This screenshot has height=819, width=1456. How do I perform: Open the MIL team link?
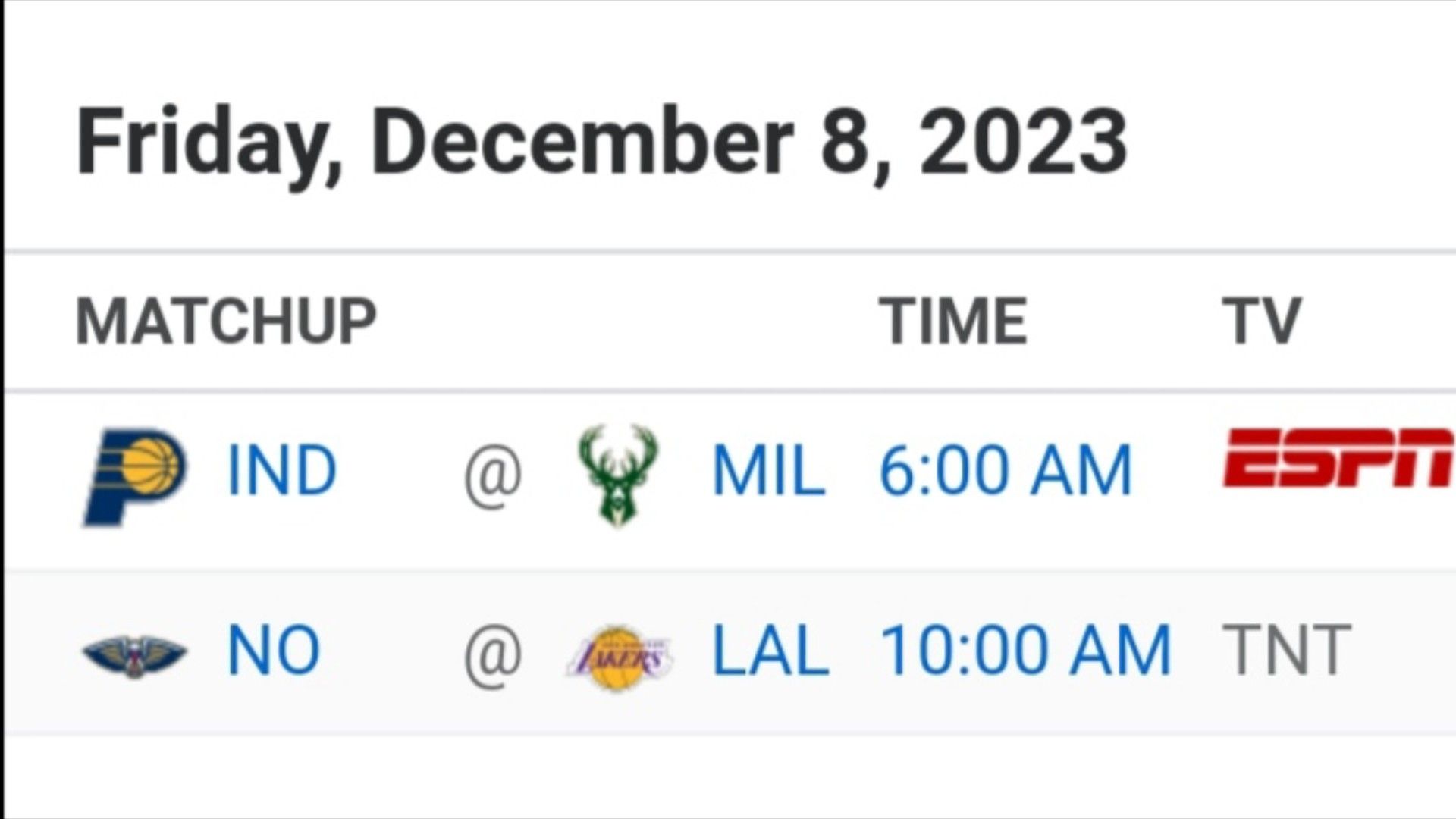[x=768, y=472]
